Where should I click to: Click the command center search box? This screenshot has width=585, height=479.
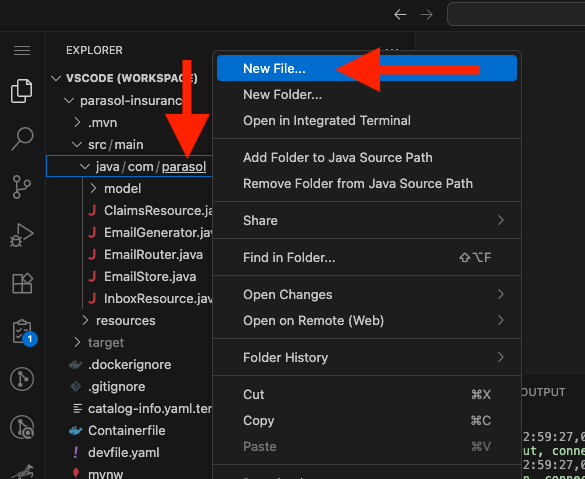click(516, 14)
